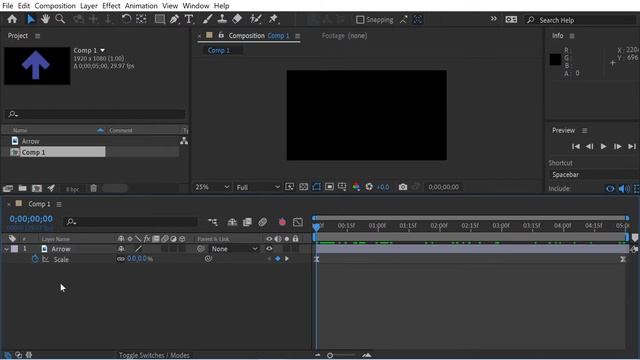640x360 pixels.
Task: Delete selected project item with trash icon
Action: tap(93, 188)
